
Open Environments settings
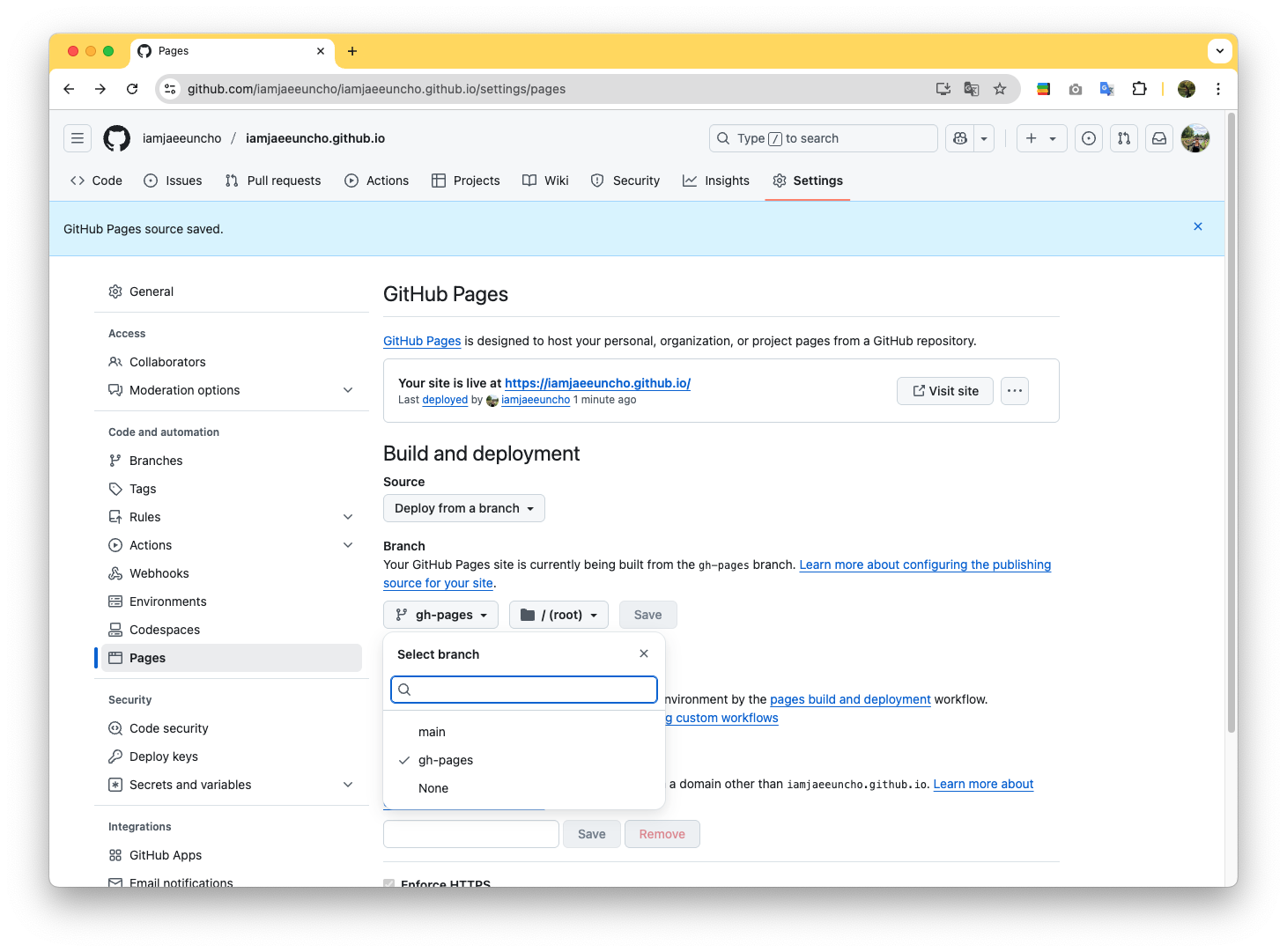[232, 601]
